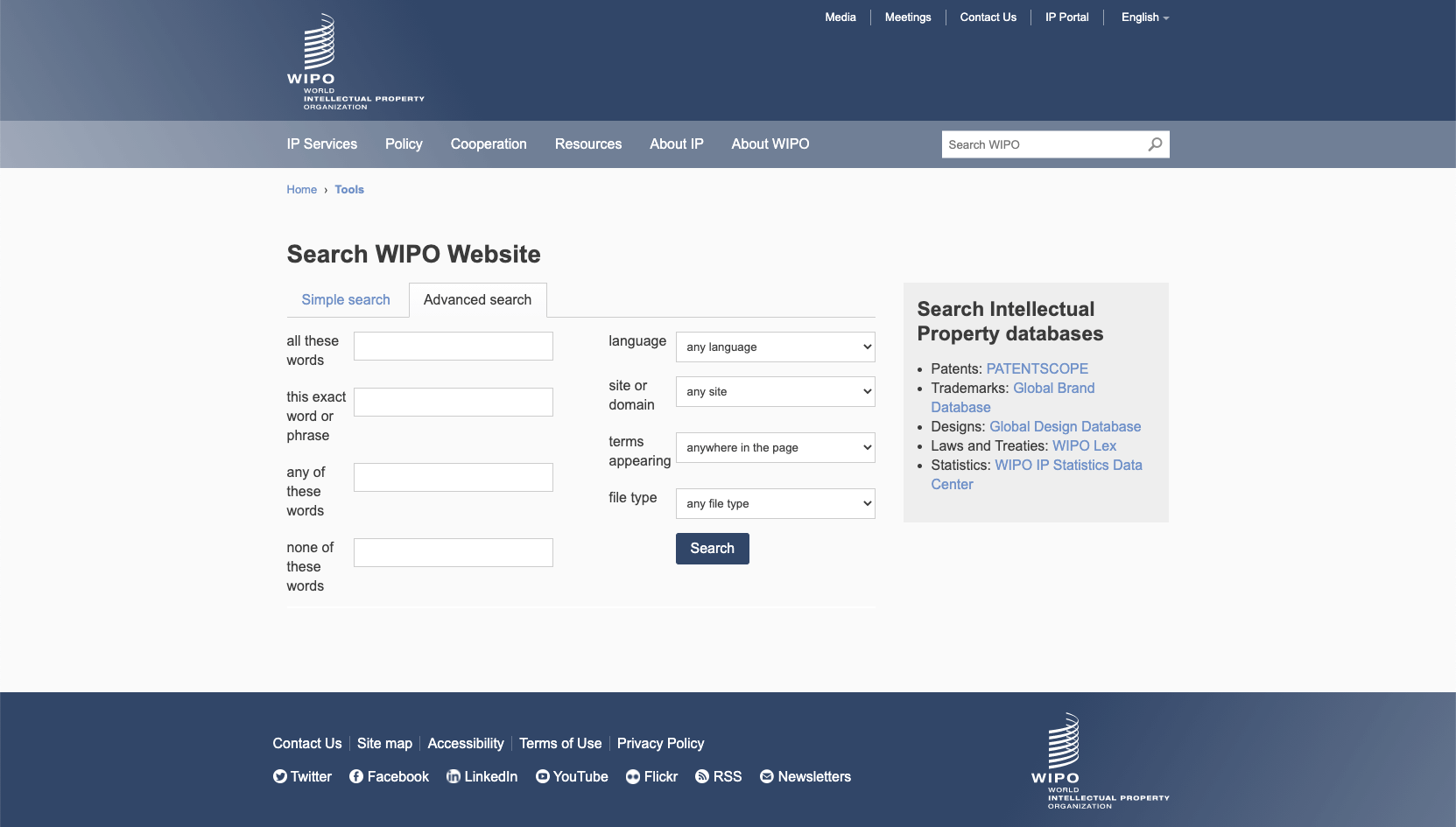The image size is (1456, 827).
Task: Open the IP Services menu
Action: 322,144
